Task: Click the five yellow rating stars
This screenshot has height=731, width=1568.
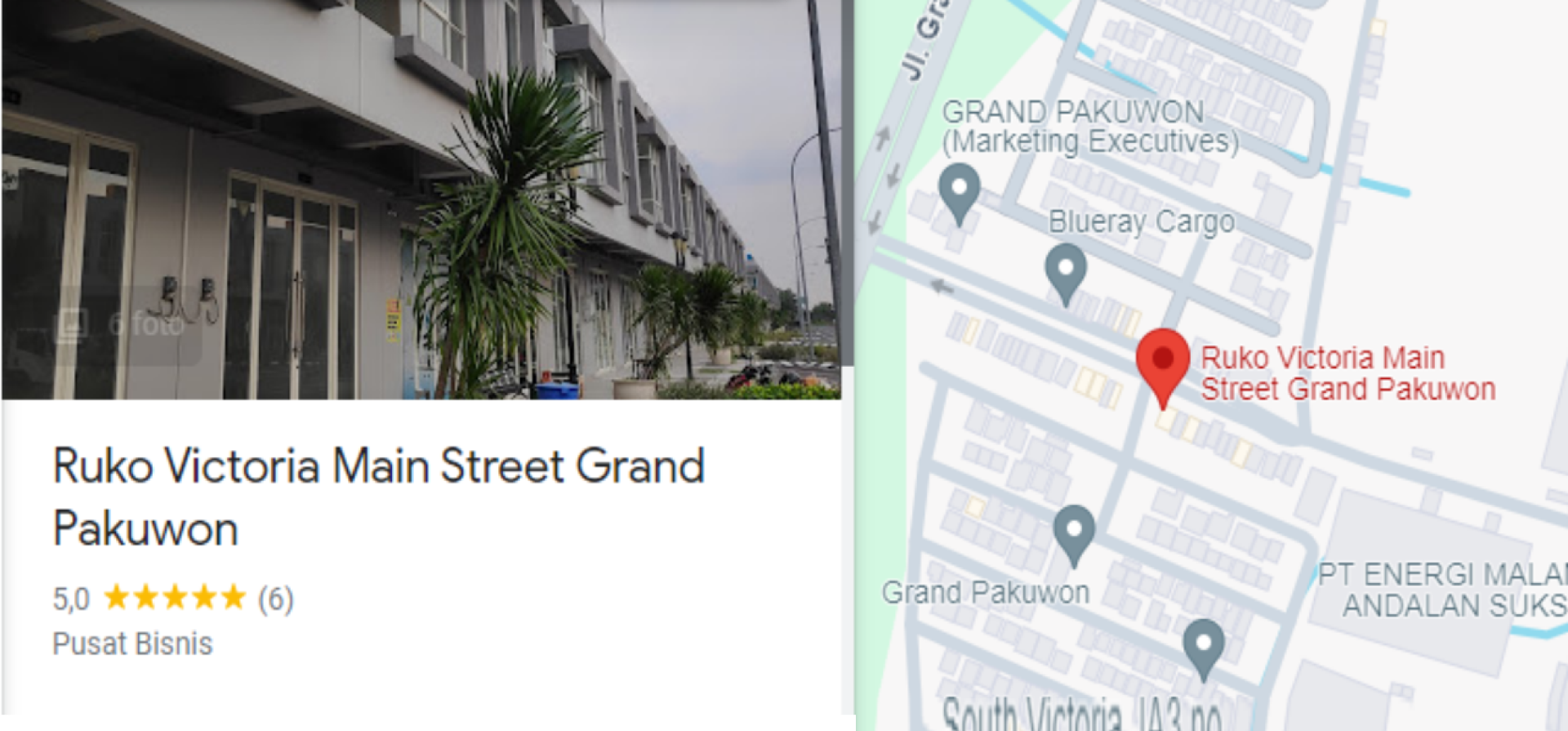Action: tap(175, 598)
